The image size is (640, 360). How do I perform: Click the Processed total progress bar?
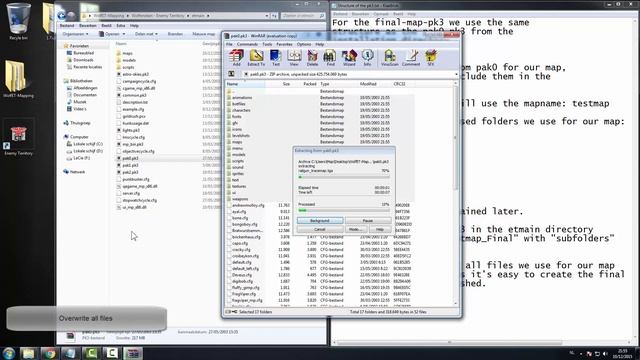[343, 210]
